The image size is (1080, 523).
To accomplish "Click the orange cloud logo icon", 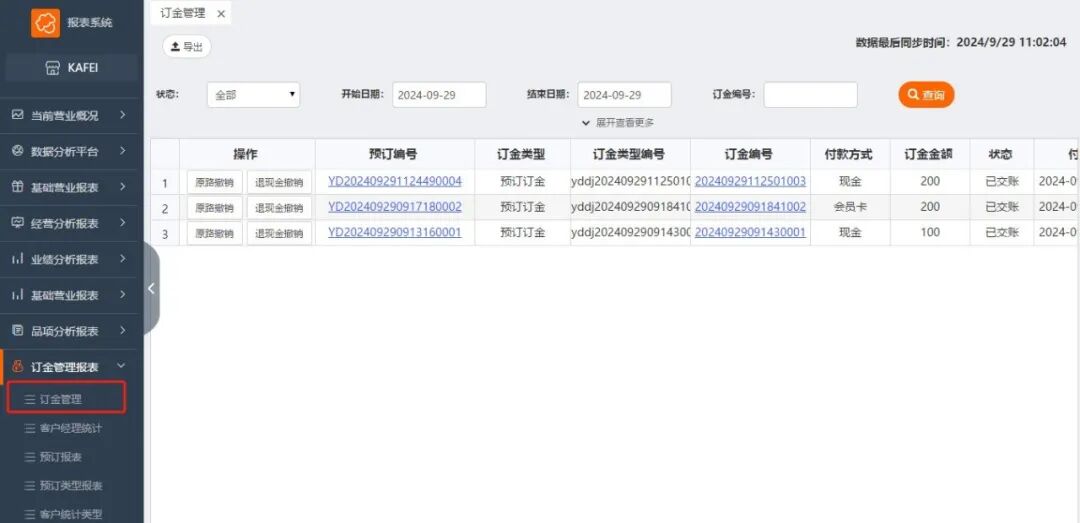I will tap(45, 23).
